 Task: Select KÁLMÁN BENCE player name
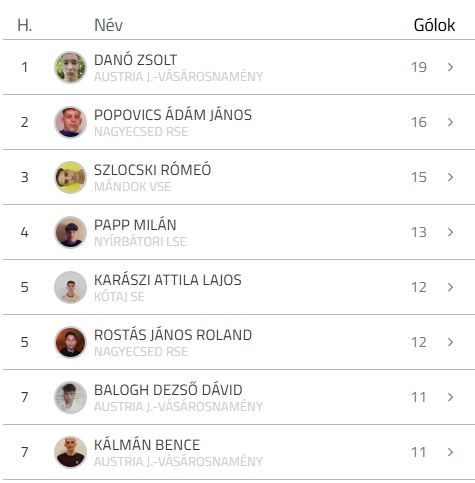(x=147, y=445)
